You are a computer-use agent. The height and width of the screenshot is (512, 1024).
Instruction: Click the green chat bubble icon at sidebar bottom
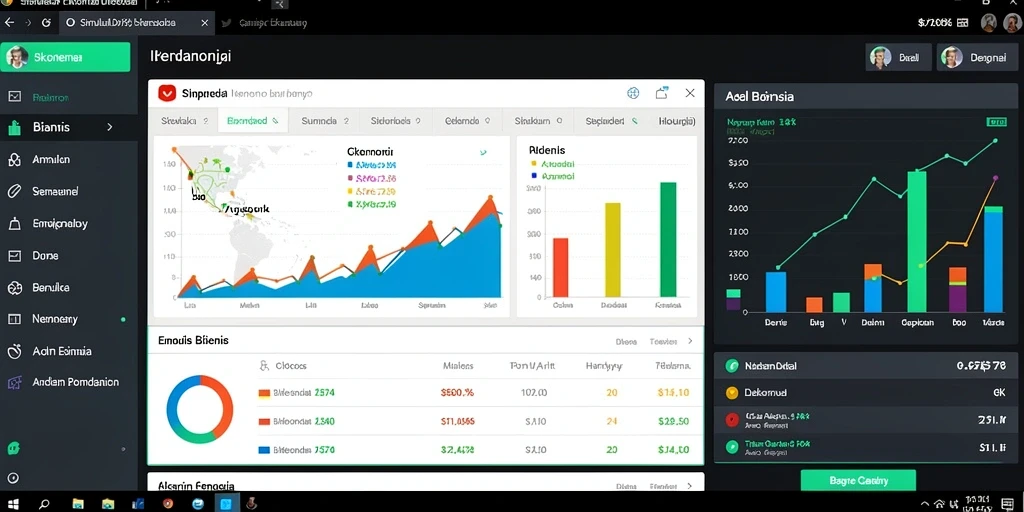pos(14,449)
